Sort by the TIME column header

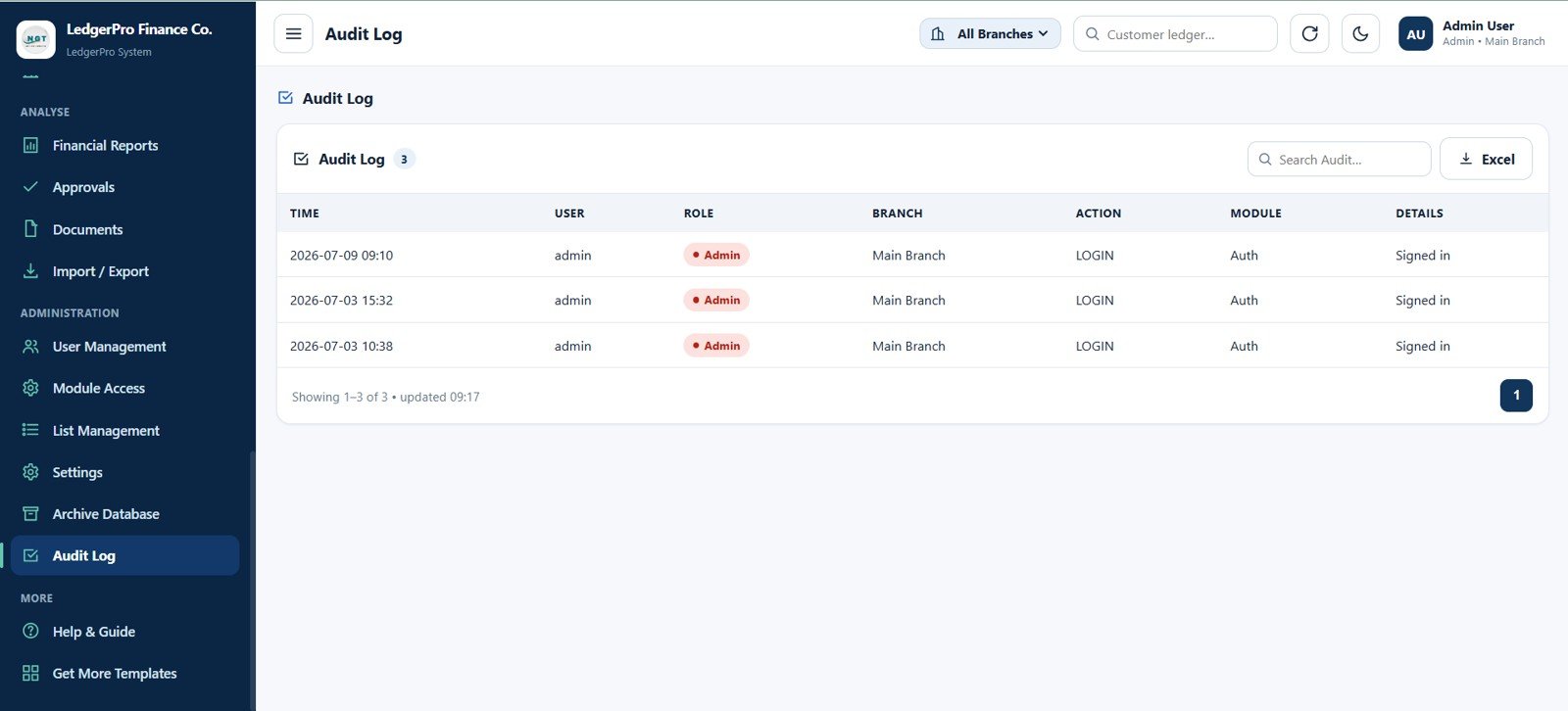click(x=305, y=213)
